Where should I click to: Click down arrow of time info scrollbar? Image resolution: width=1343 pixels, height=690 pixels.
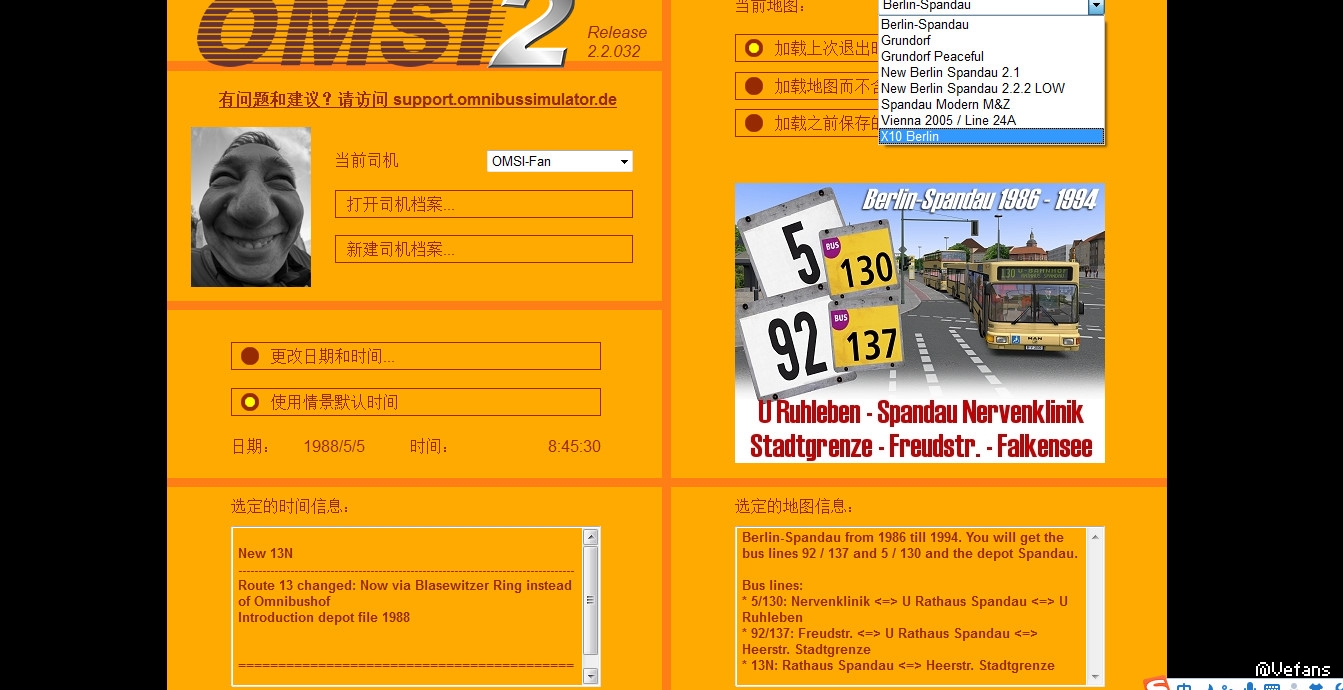(x=590, y=677)
